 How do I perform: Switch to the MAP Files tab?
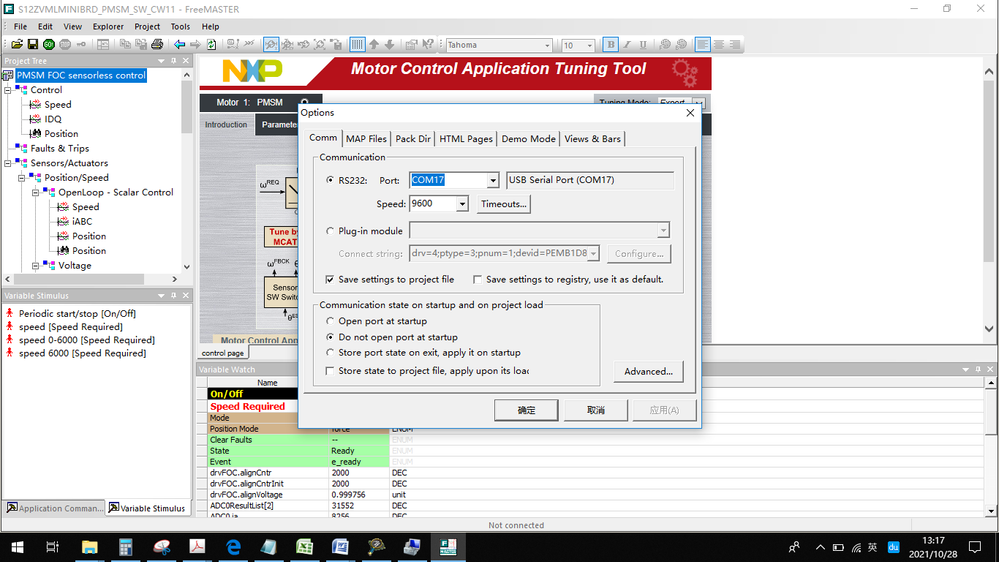click(x=366, y=139)
